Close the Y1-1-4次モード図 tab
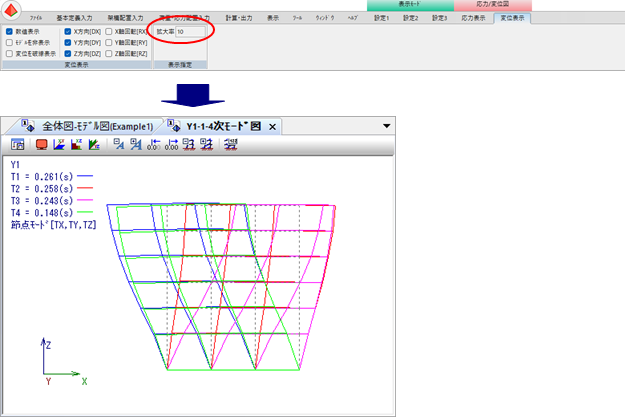Viewport: 625px width, 417px height. click(272, 127)
